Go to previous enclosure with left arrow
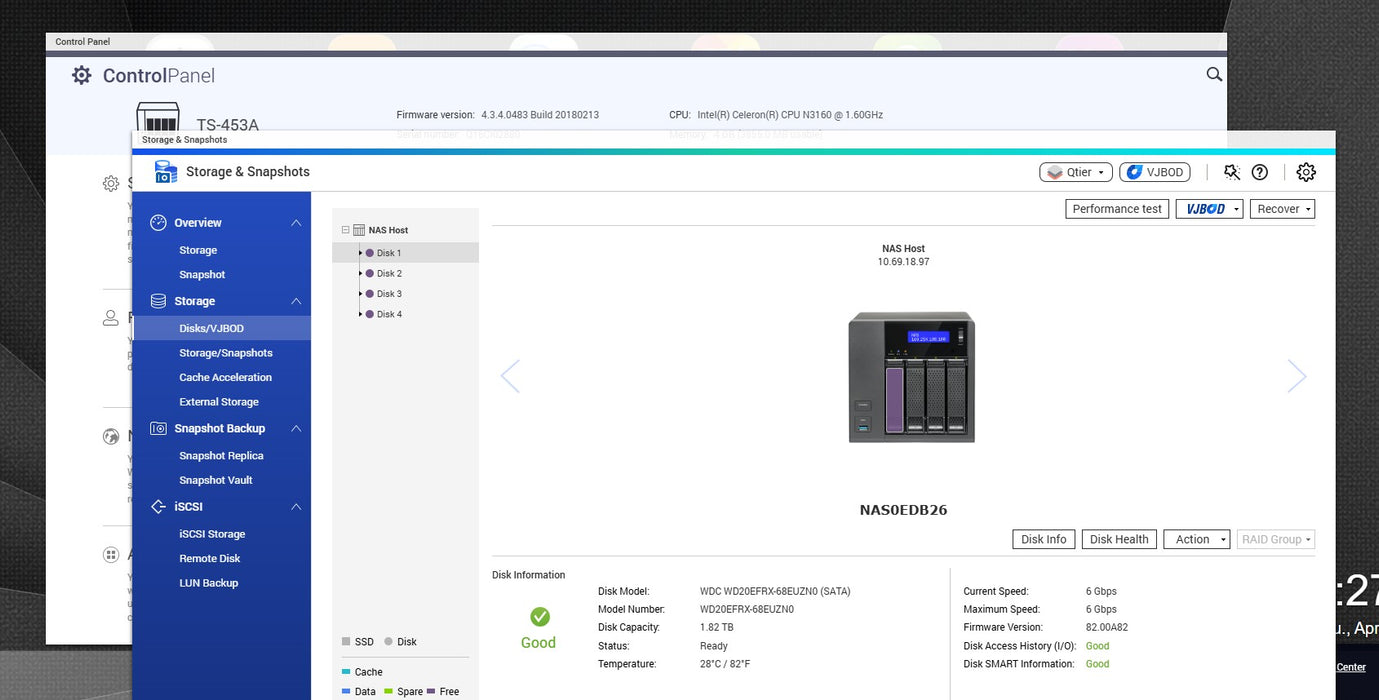The image size is (1379, 700). pos(510,376)
